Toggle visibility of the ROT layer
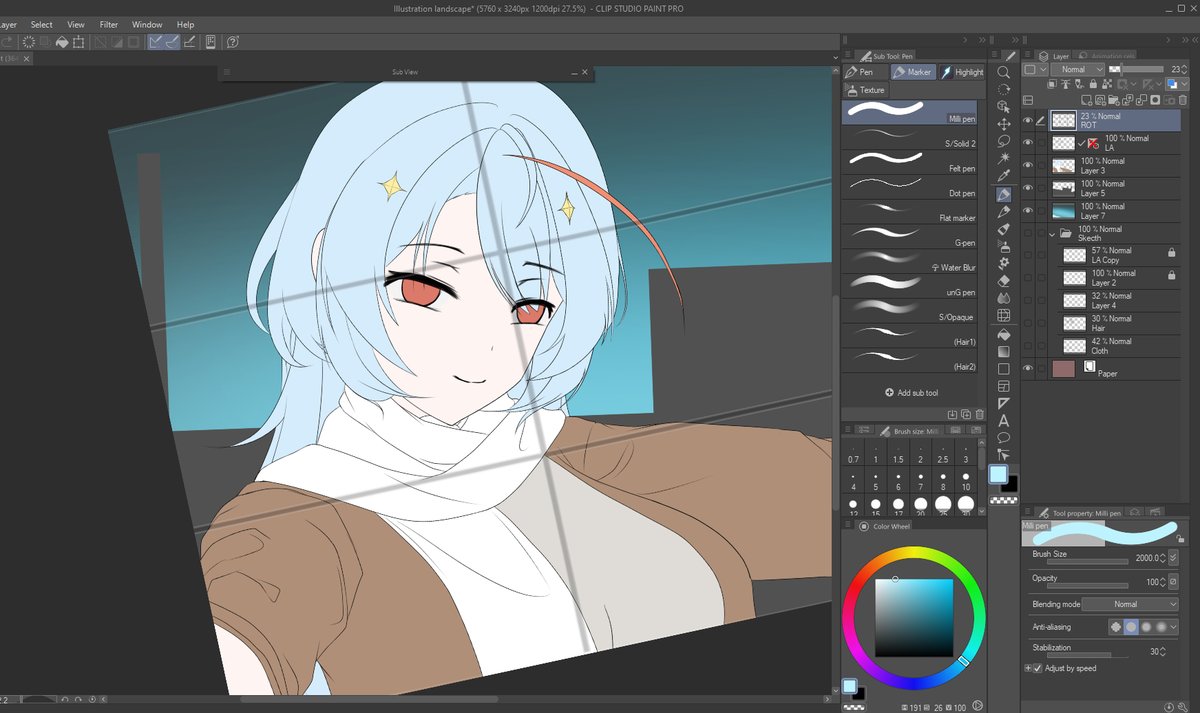 tap(1027, 119)
